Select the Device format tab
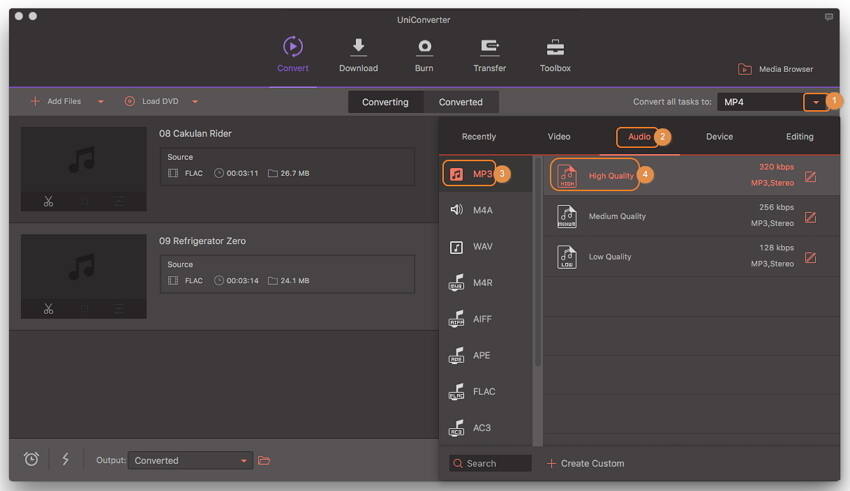The height and width of the screenshot is (491, 850). (719, 137)
